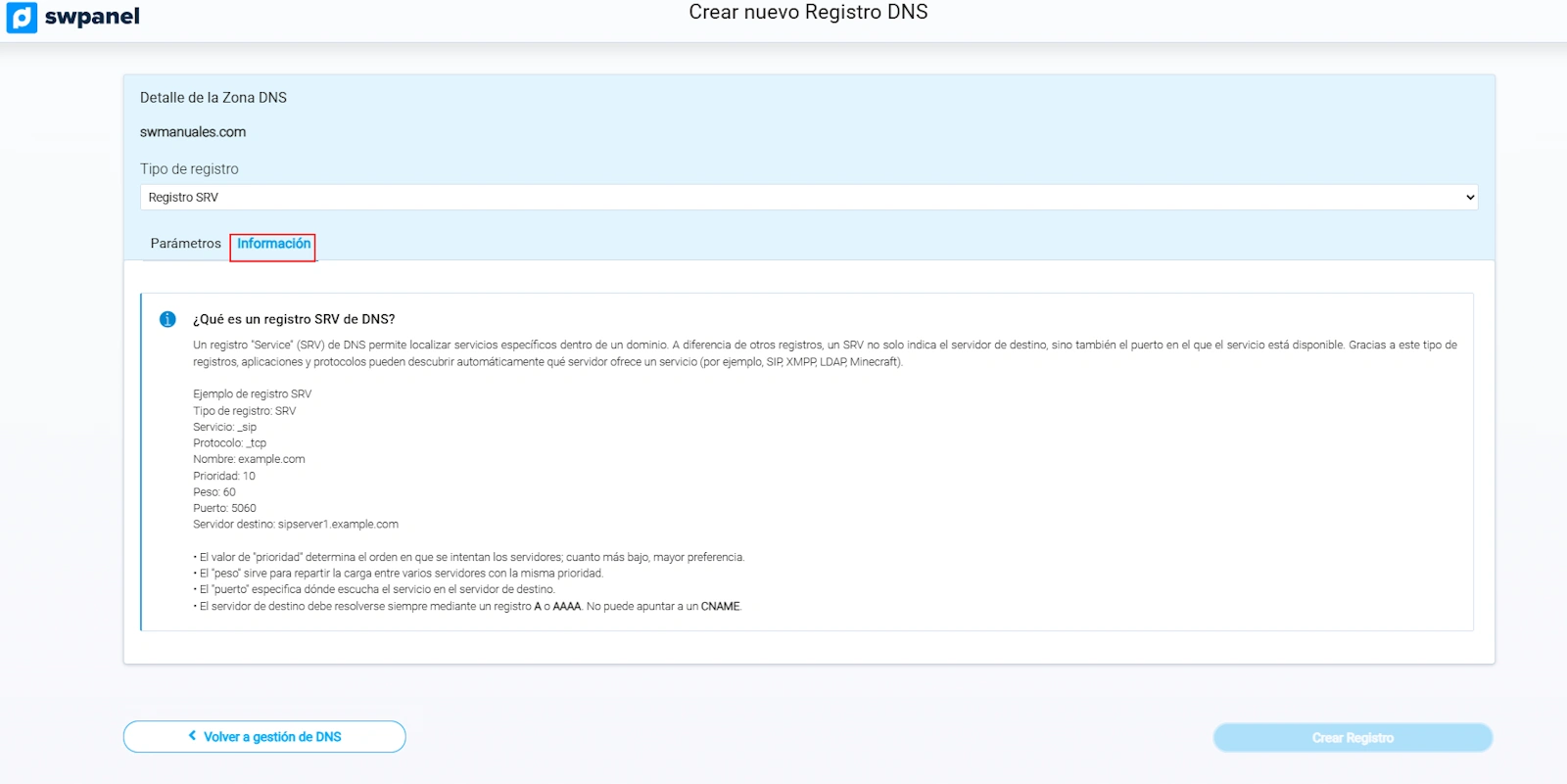Click the Volver a gestión de DNS button
Screen dimensions: 1567x784
(264, 737)
